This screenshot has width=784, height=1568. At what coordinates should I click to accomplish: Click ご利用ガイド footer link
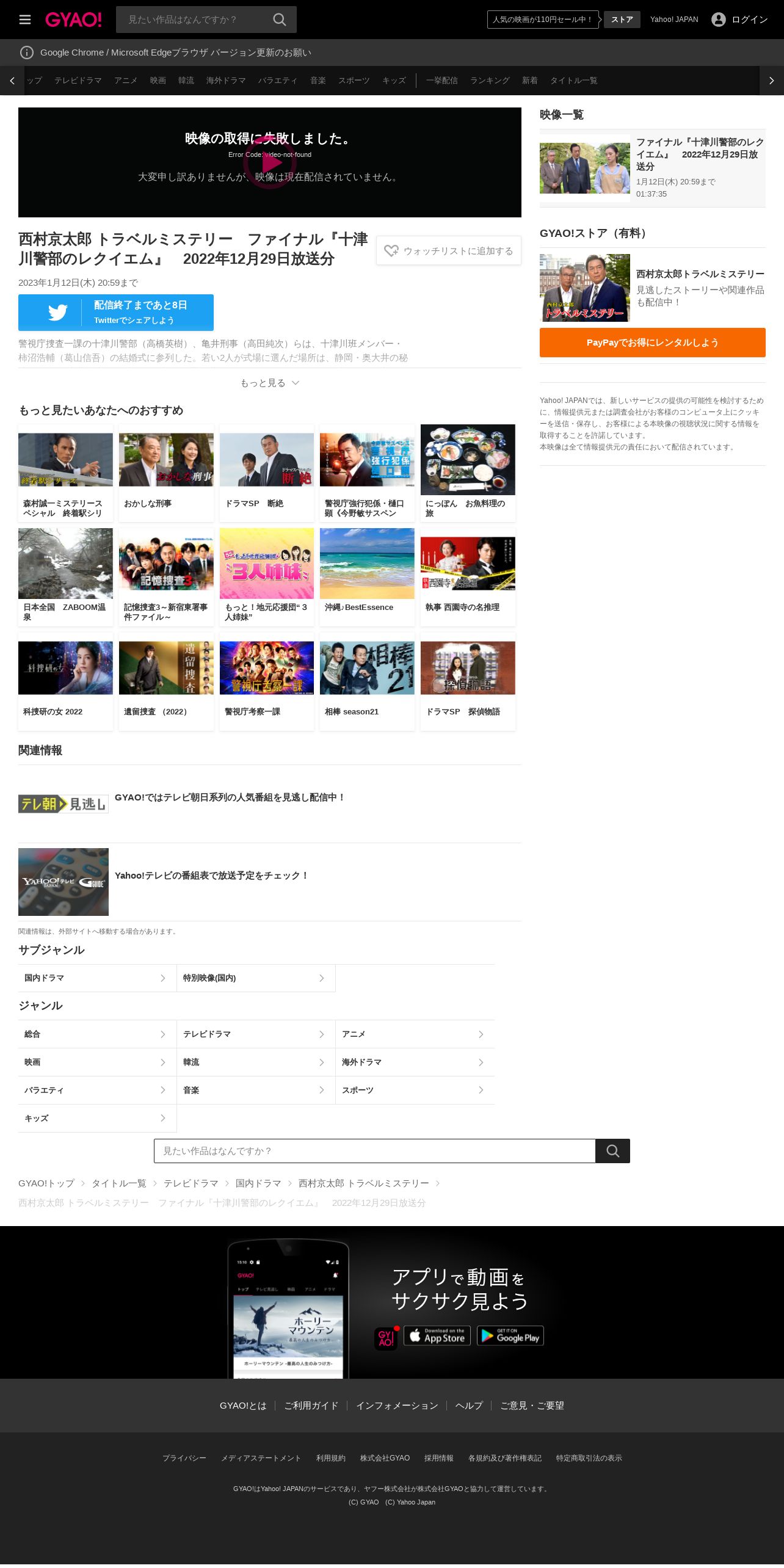click(x=311, y=1406)
